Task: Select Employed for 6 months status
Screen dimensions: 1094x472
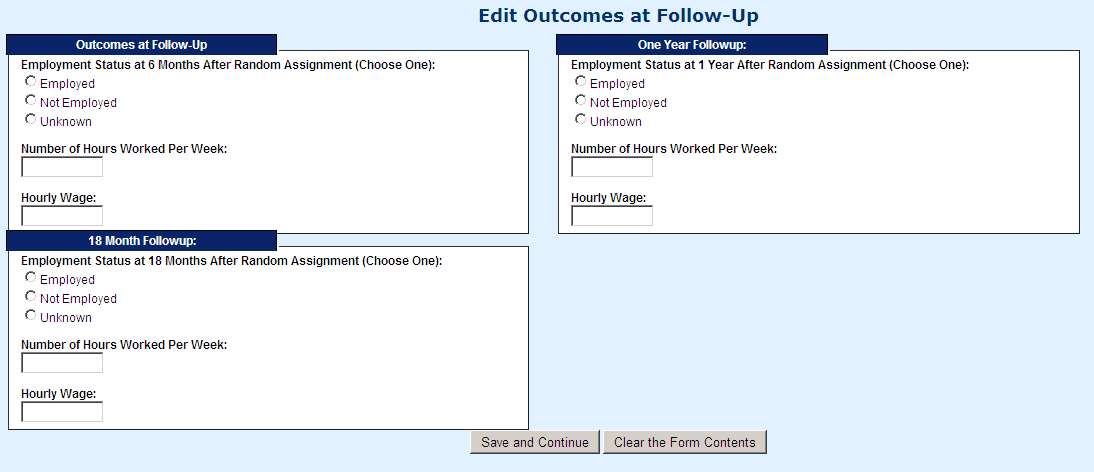Action: tap(31, 82)
